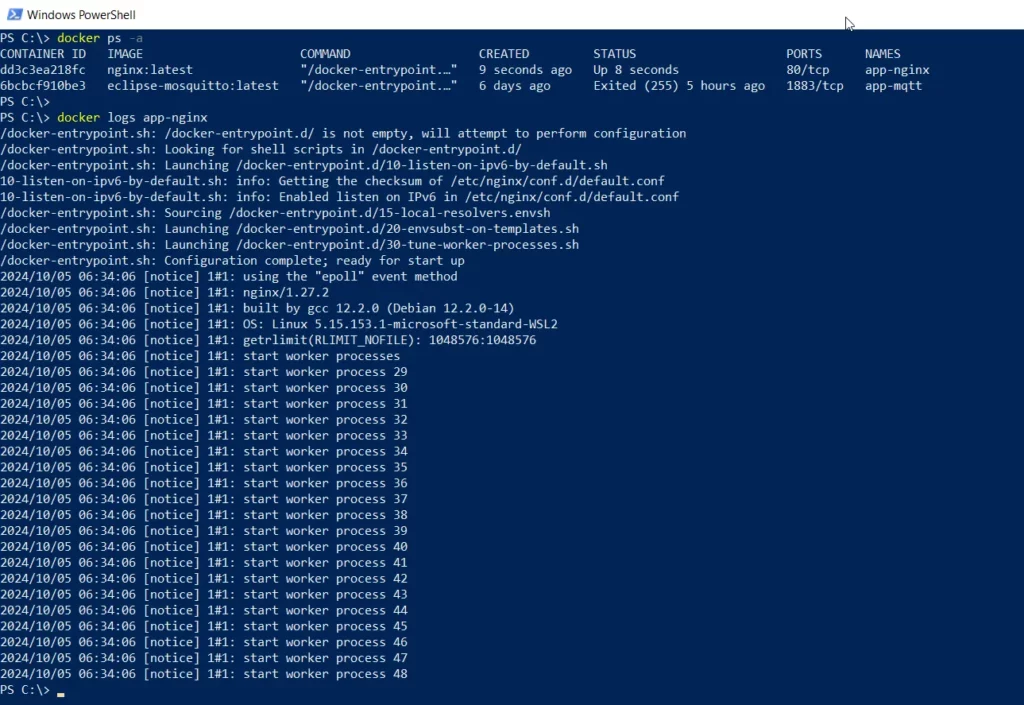This screenshot has height=705, width=1024.
Task: Click 'start worker process 44' line
Action: 204,610
